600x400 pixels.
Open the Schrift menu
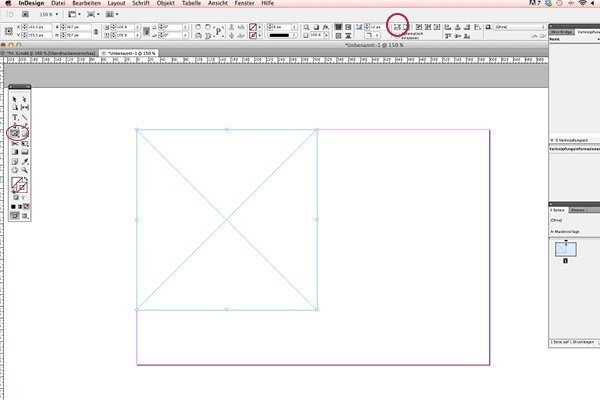point(141,3)
